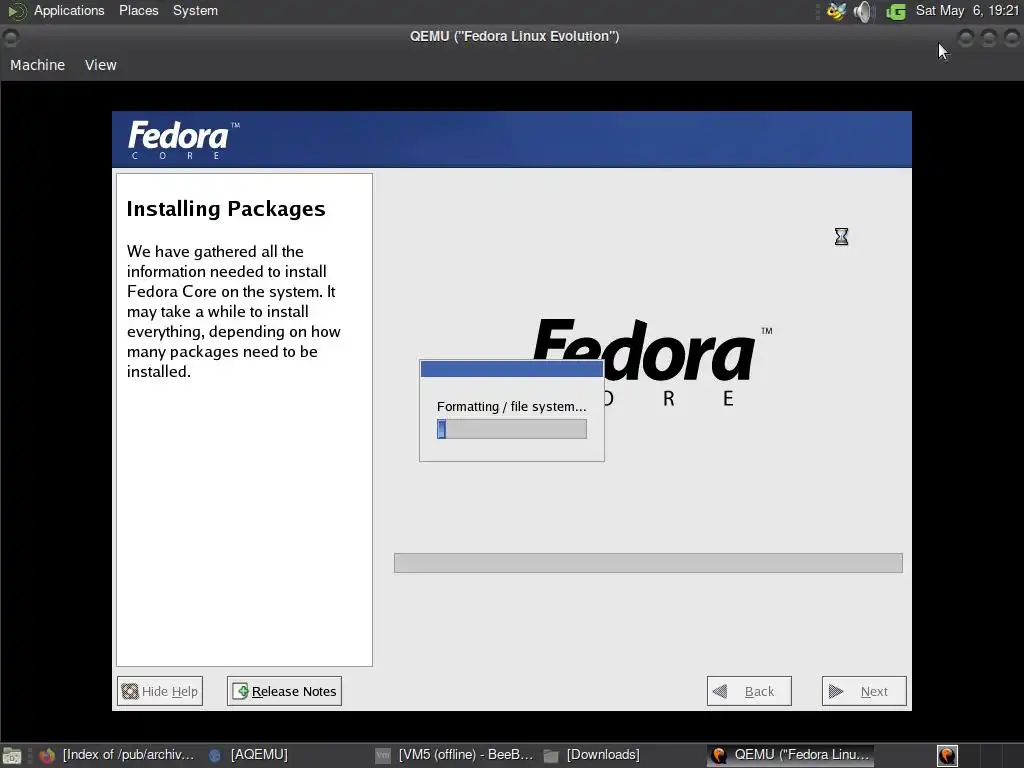Open the Applications menu
This screenshot has height=768, width=1024.
(69, 10)
